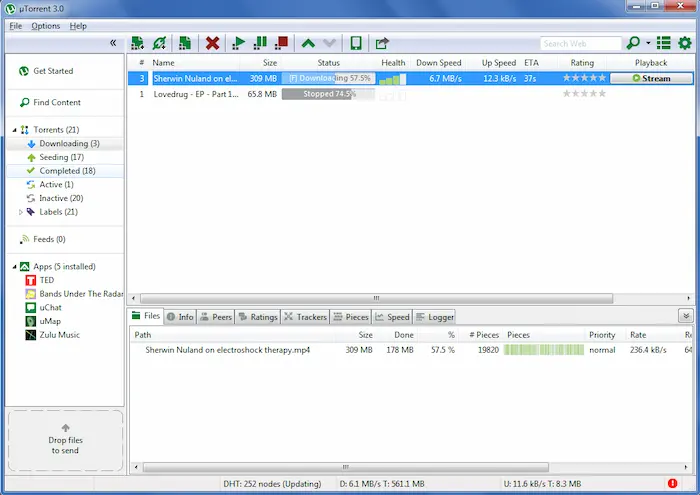Move torrent up in queue
This screenshot has width=700, height=495.
point(308,43)
